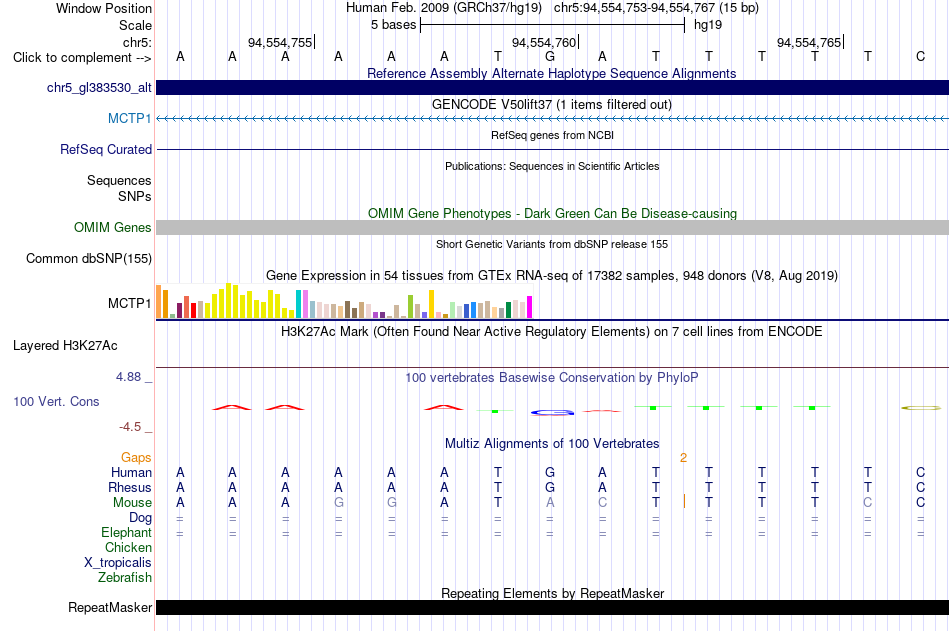The image size is (950, 631).
Task: Click the magenta bar in GTEx expression graph
Action: tap(530, 307)
